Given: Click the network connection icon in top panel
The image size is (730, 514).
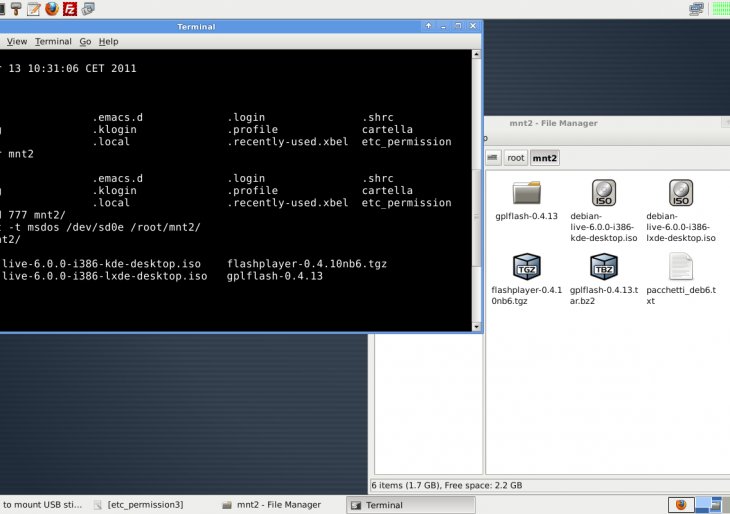Looking at the screenshot, I should tap(696, 8).
